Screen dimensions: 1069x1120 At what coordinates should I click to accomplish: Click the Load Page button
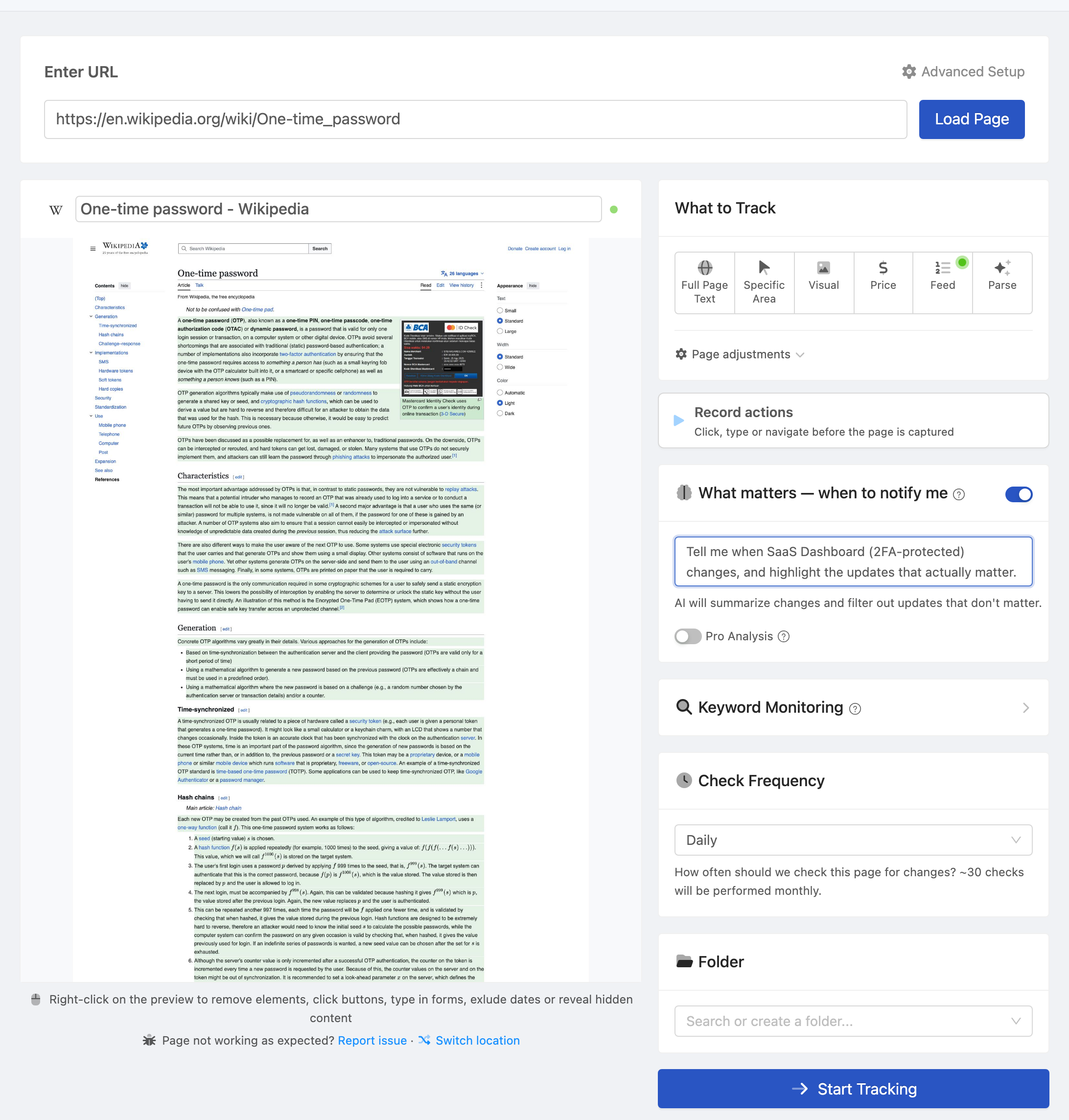(972, 119)
